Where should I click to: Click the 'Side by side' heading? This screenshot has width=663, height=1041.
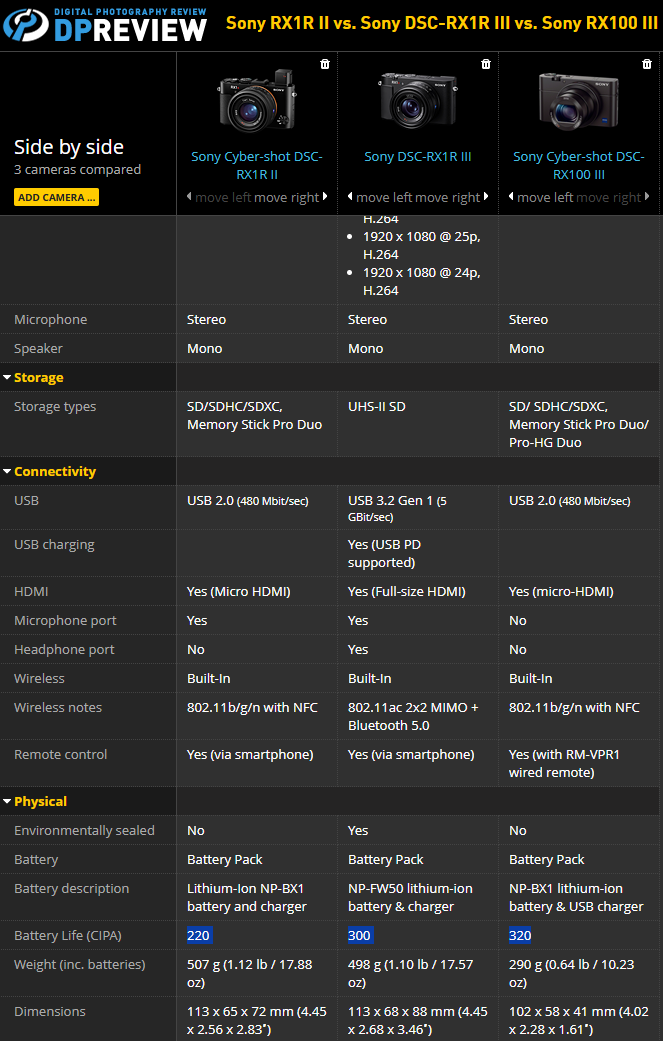click(x=69, y=147)
